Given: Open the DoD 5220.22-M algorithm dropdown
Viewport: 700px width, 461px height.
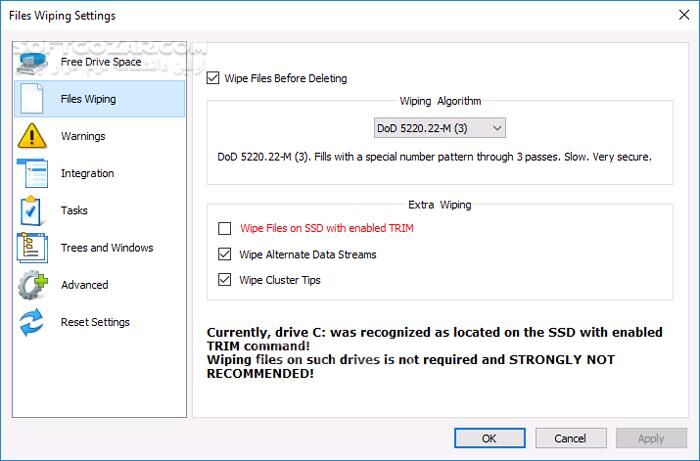Looking at the screenshot, I should (x=440, y=128).
